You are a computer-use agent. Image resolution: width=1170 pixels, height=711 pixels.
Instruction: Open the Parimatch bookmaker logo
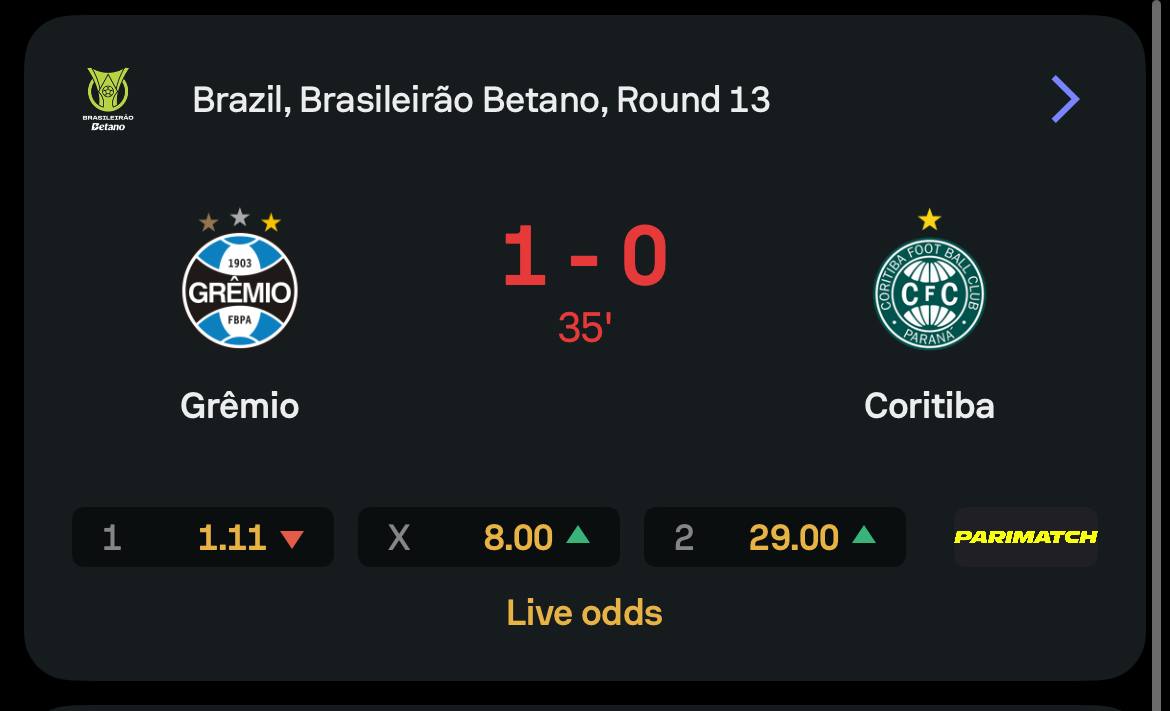click(1025, 537)
